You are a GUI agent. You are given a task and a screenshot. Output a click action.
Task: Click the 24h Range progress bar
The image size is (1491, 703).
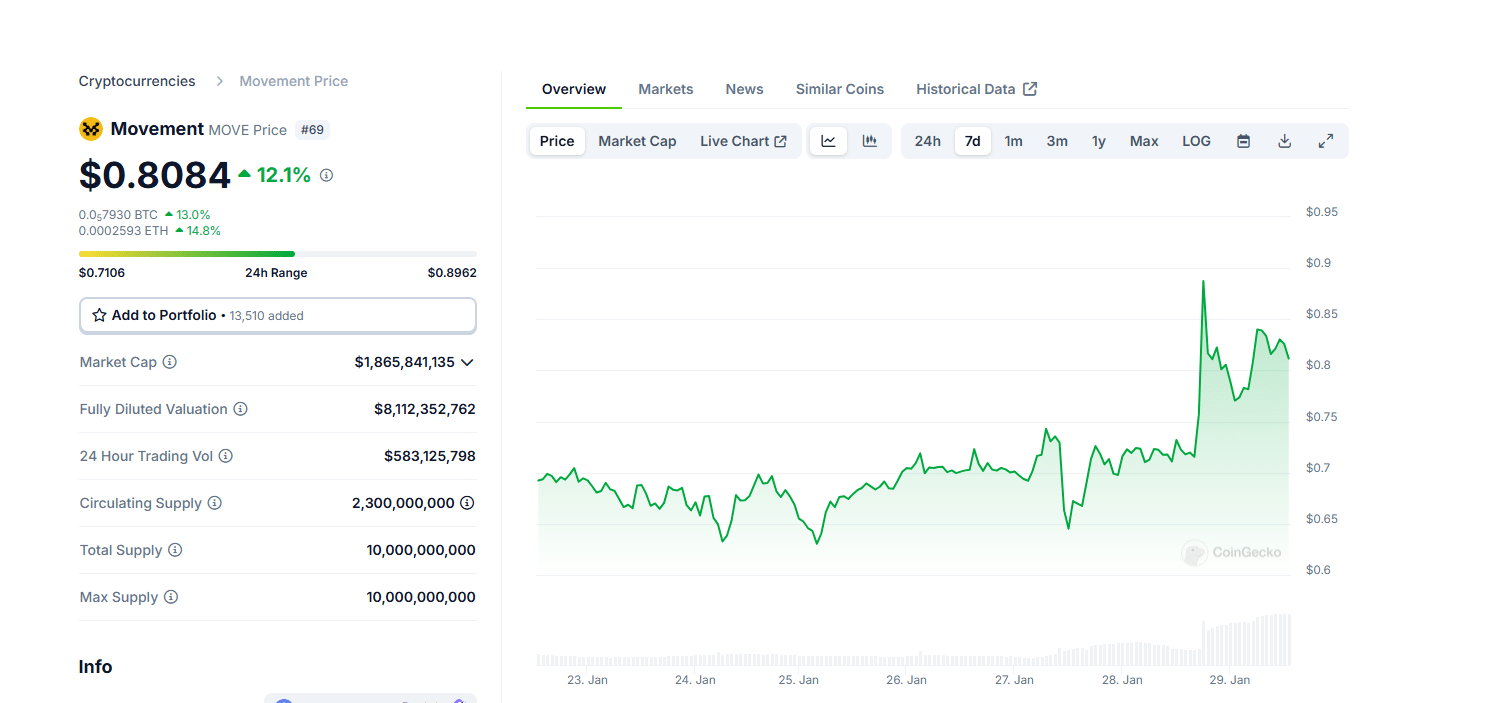(x=278, y=254)
